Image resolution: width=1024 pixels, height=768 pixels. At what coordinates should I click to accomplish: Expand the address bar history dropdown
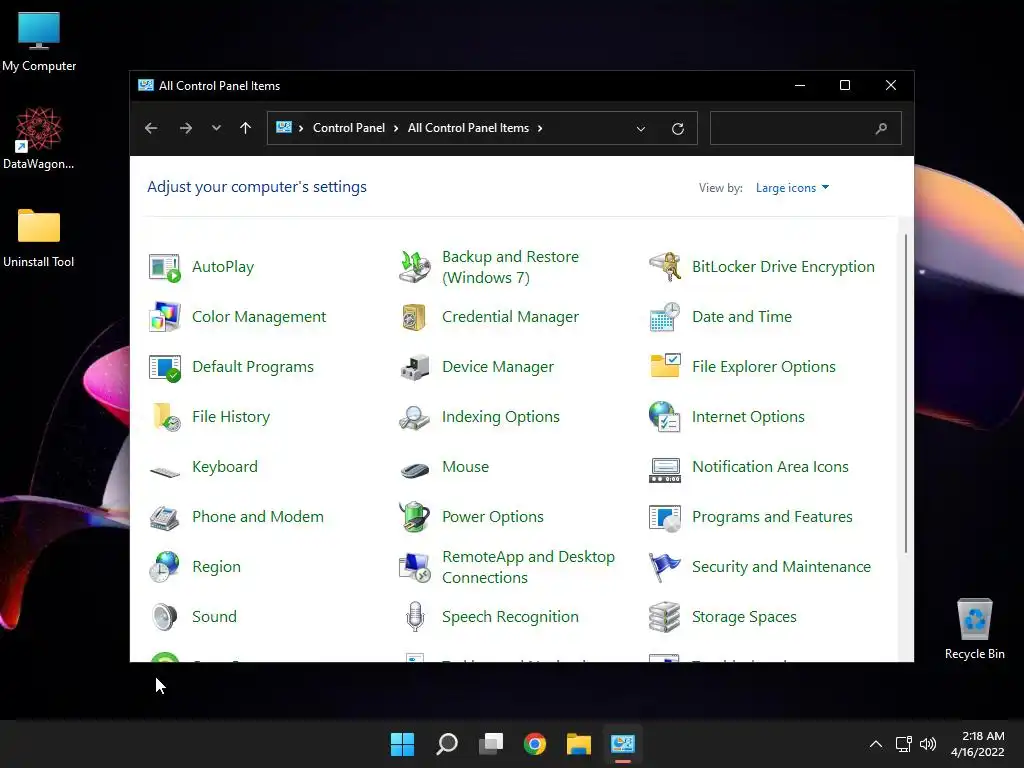(641, 129)
